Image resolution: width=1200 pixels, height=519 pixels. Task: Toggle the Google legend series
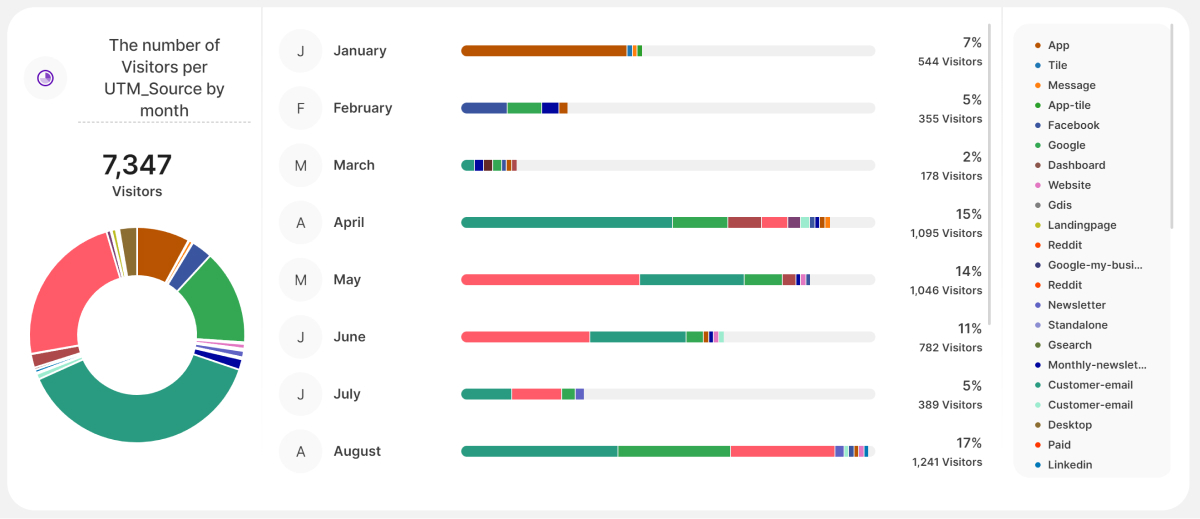[x=1066, y=145]
